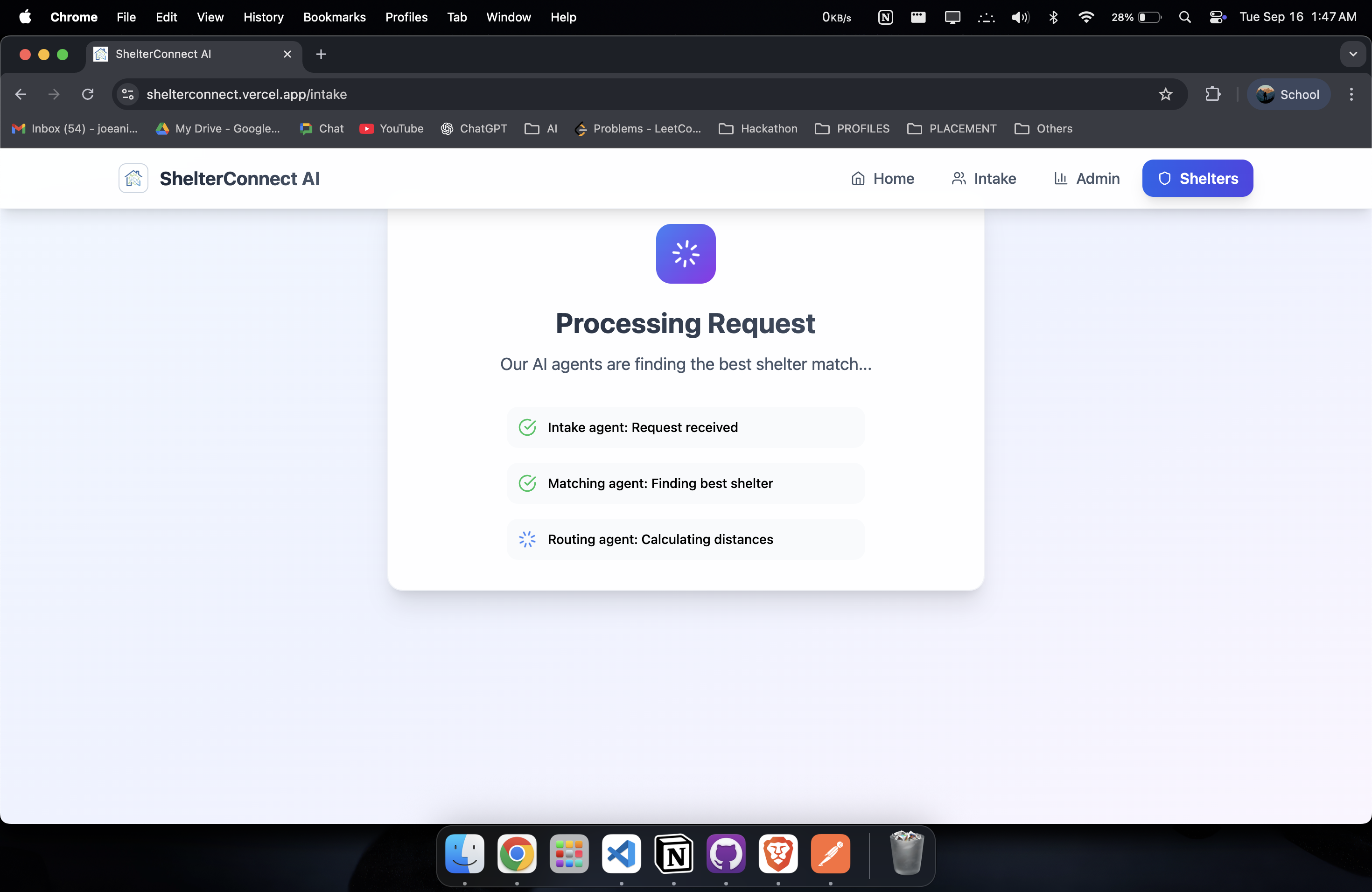Open the Bookmarks menu in menu bar

coord(334,17)
